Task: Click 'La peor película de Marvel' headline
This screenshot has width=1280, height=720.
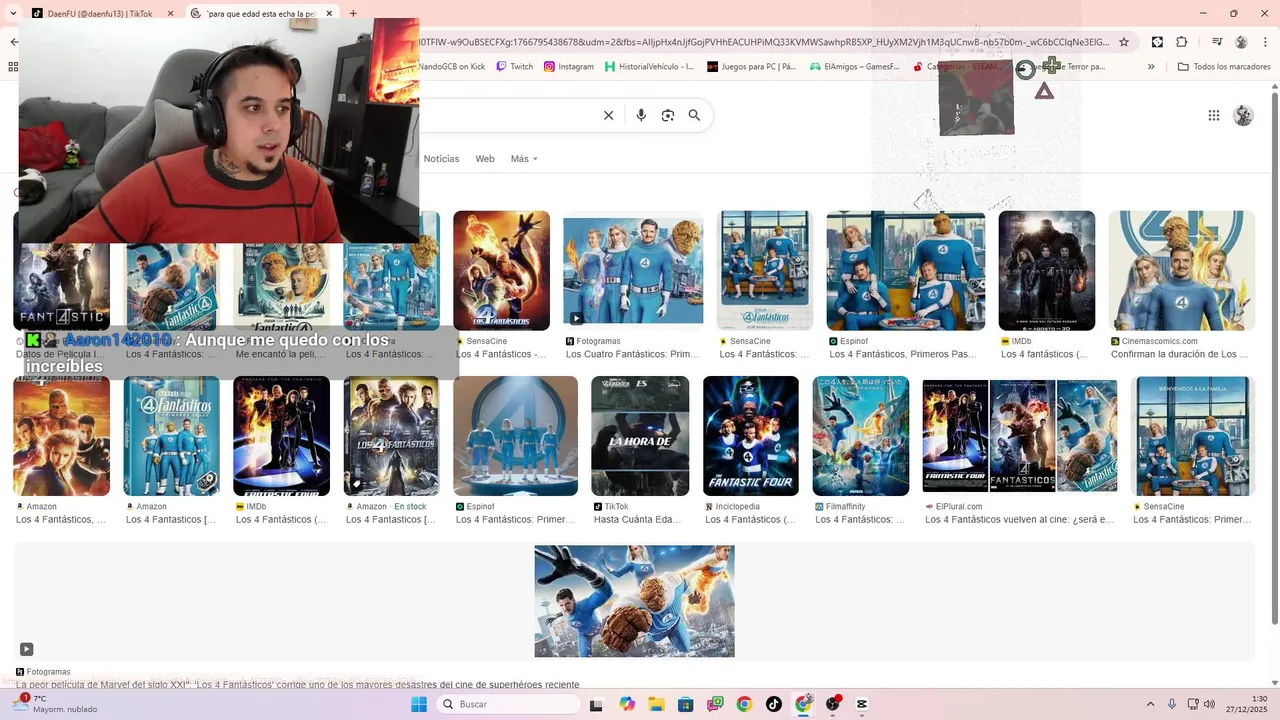Action: (298, 685)
